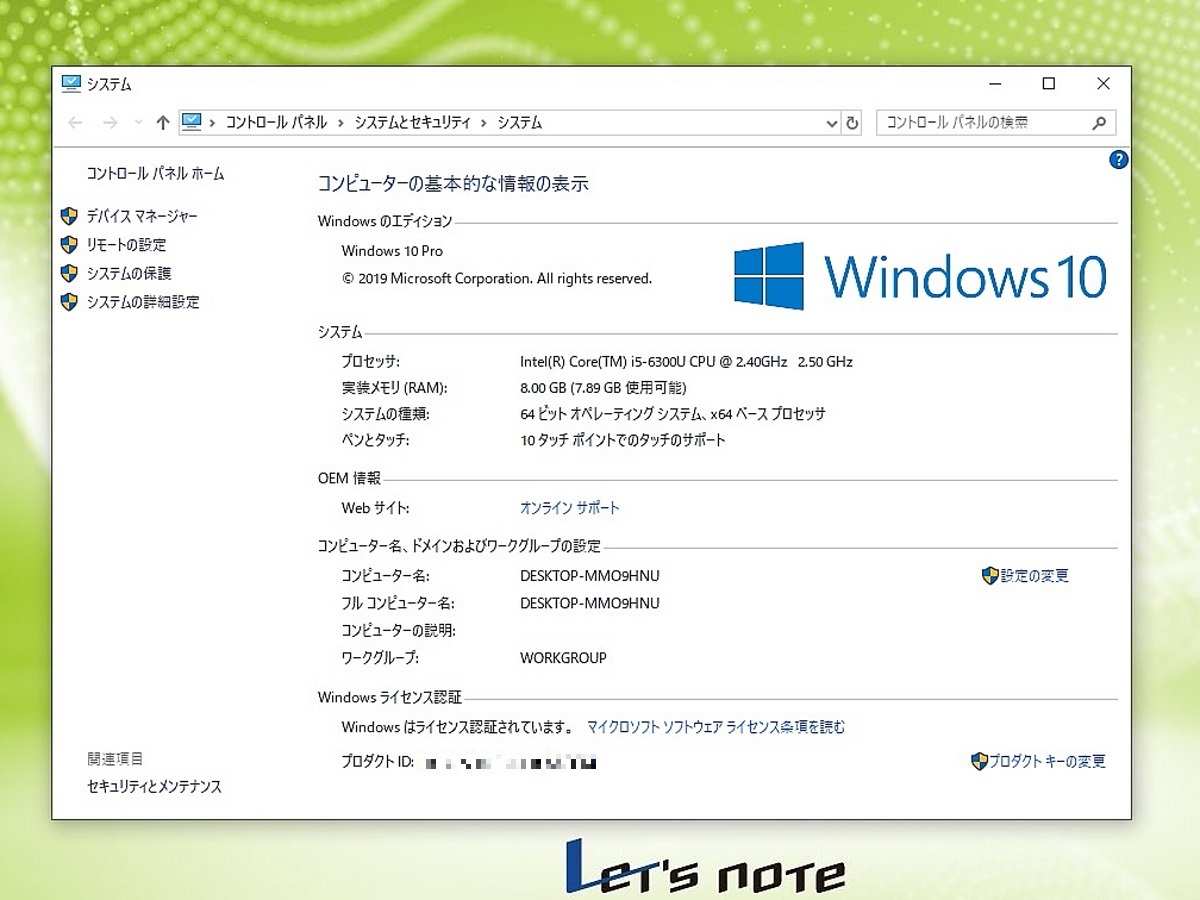
Task: Expand the address bar history dropdown
Action: coord(832,123)
